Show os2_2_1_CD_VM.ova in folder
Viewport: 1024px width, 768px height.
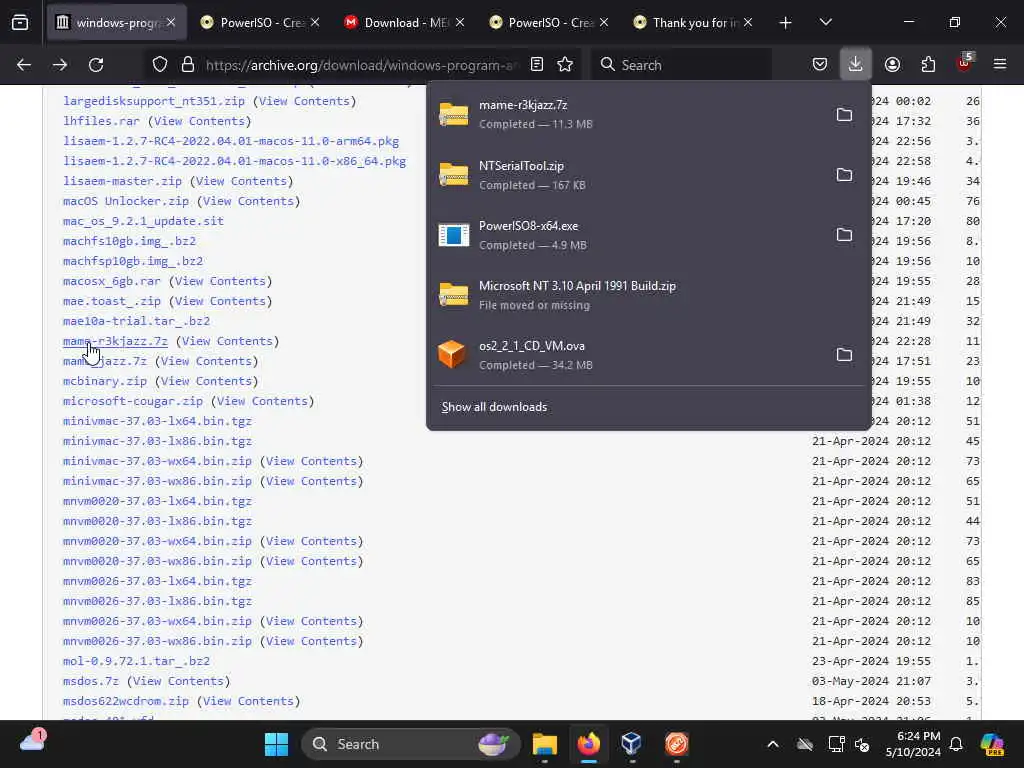[844, 355]
